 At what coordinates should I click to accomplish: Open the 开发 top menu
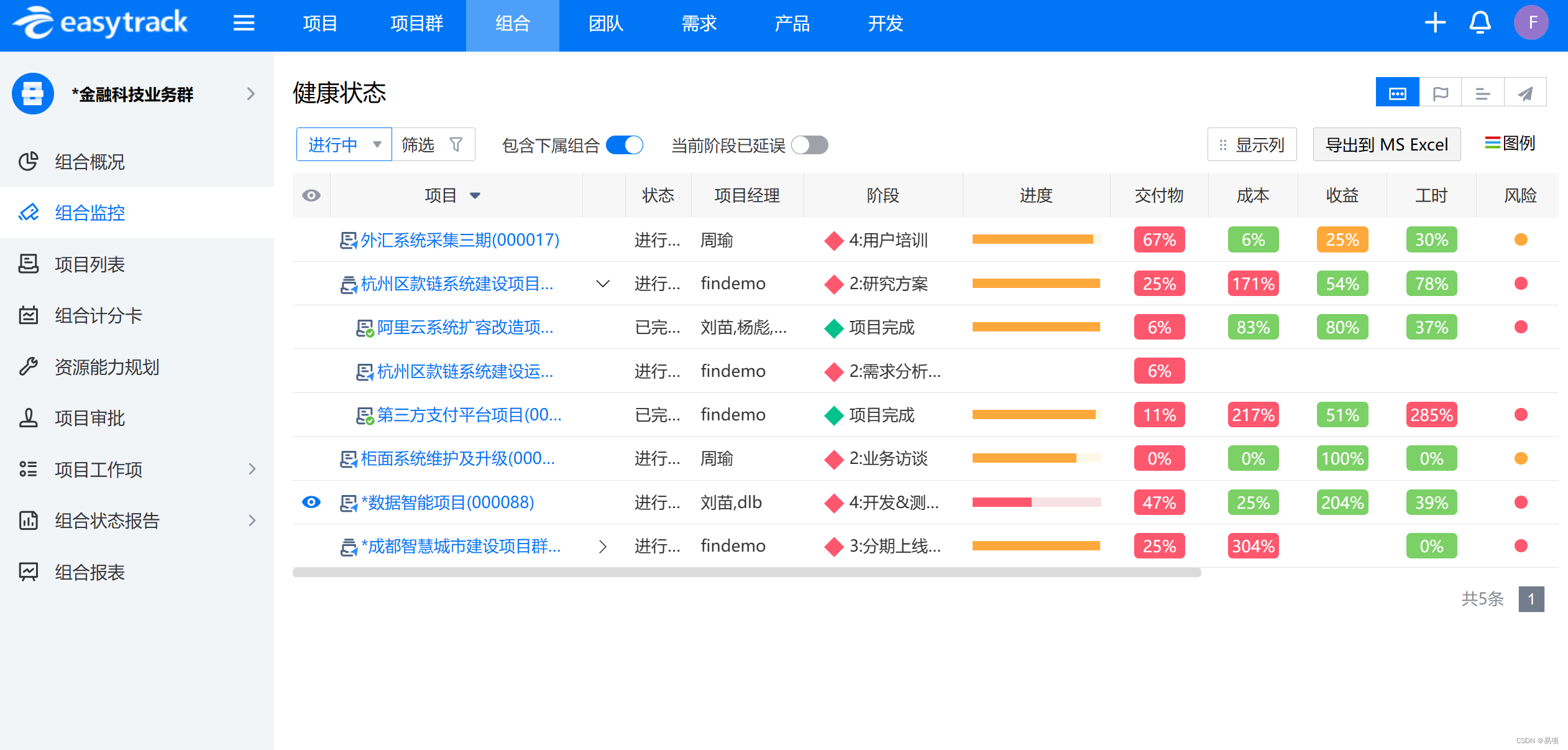[886, 24]
